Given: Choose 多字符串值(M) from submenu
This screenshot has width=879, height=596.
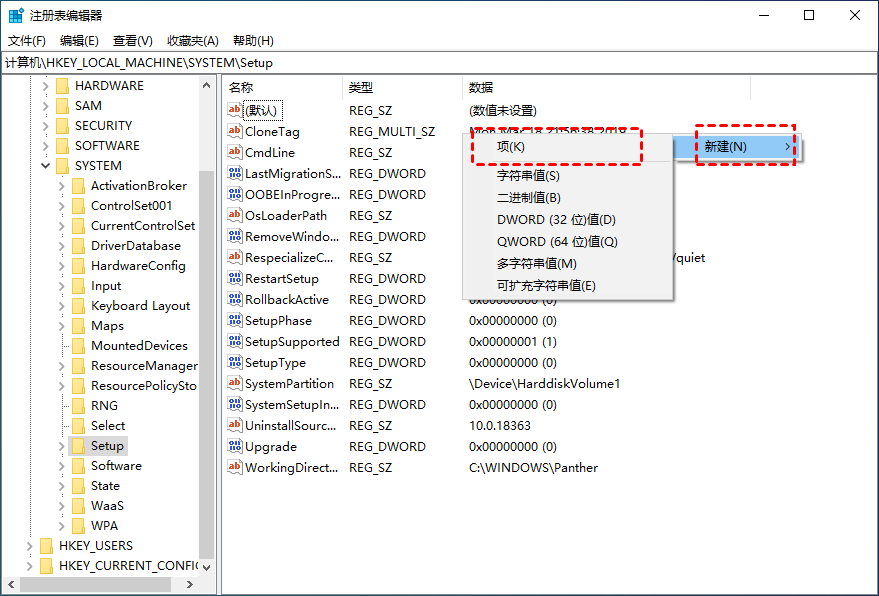Looking at the screenshot, I should coord(568,264).
